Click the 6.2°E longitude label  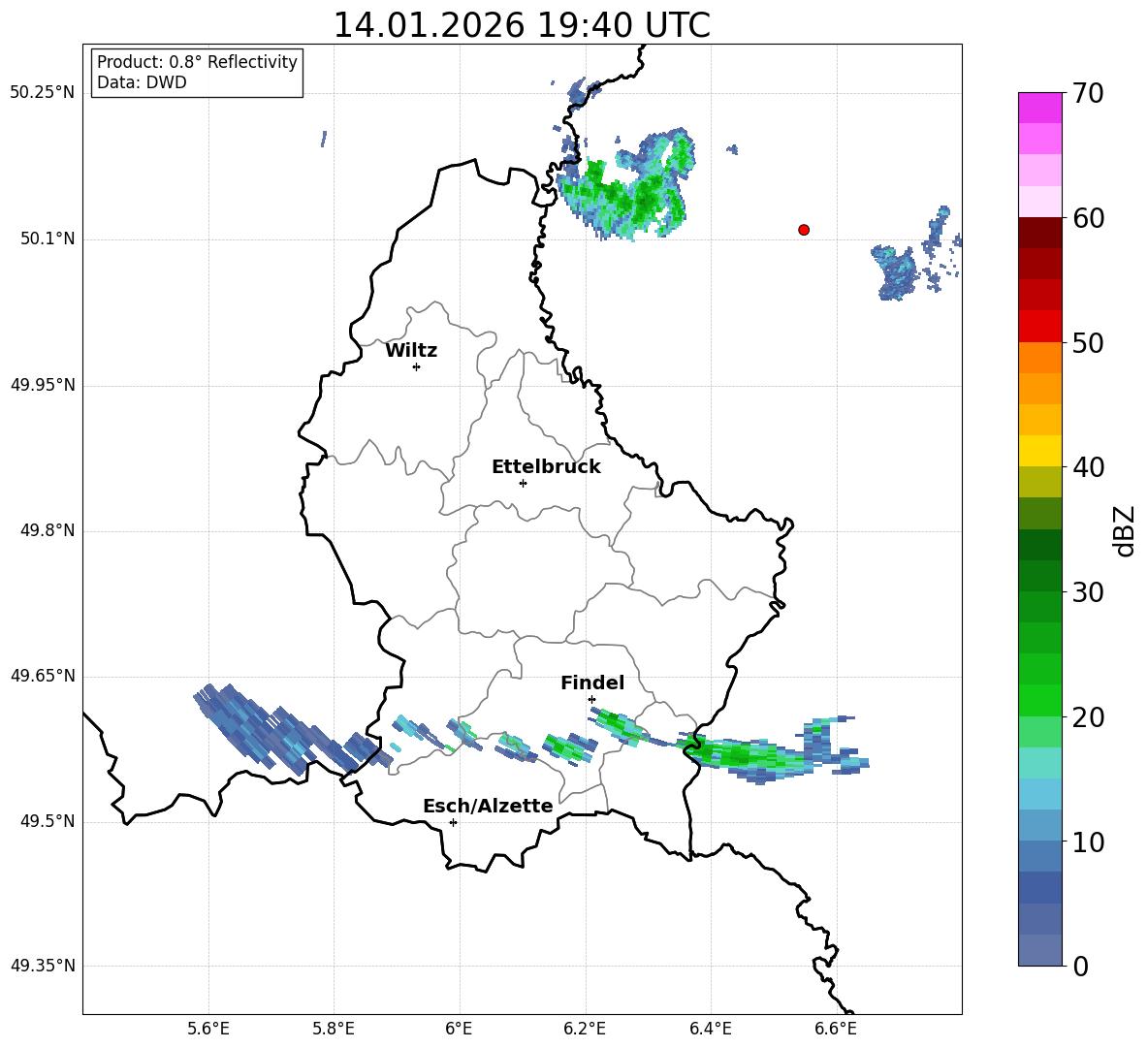click(585, 1029)
